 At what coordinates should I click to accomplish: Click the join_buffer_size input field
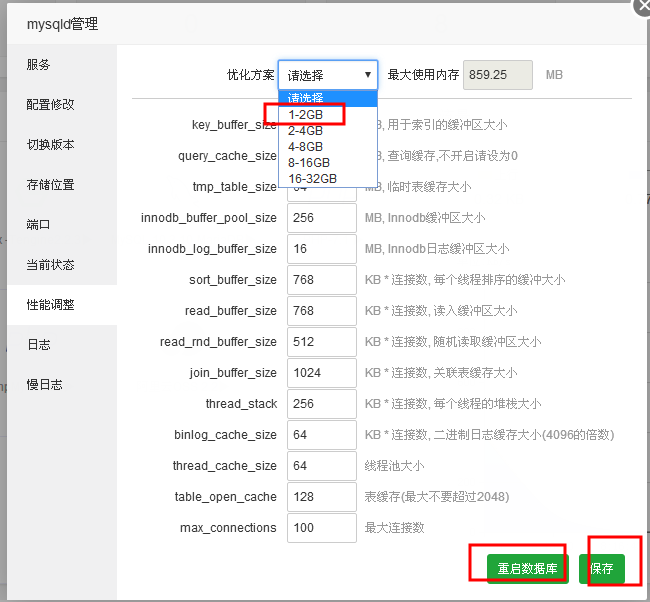click(322, 373)
